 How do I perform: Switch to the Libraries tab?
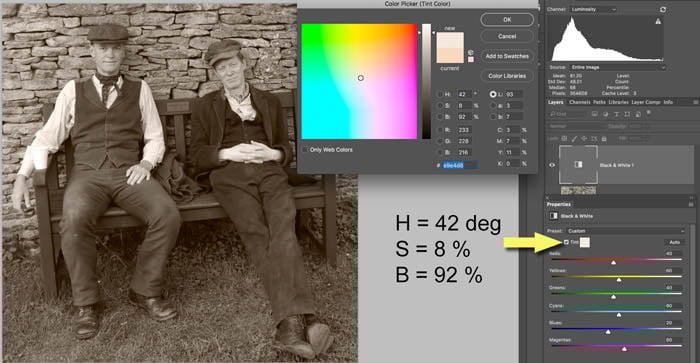click(x=618, y=102)
